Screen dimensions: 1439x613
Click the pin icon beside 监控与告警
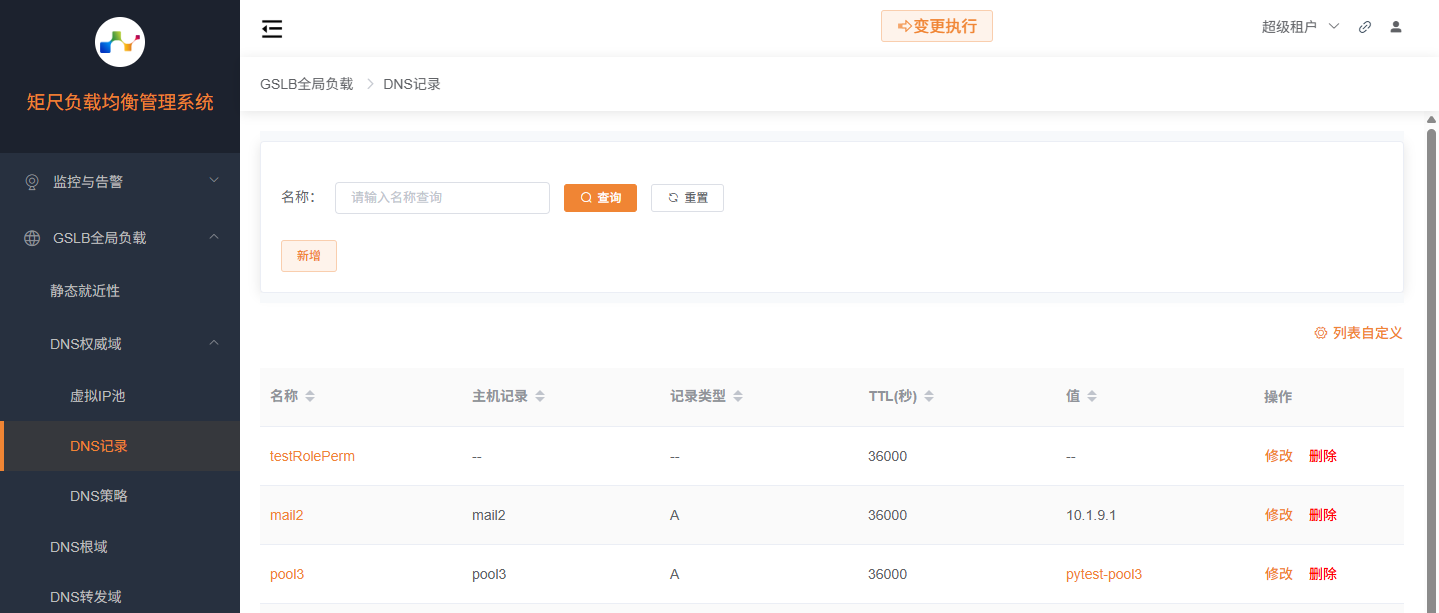point(30,181)
